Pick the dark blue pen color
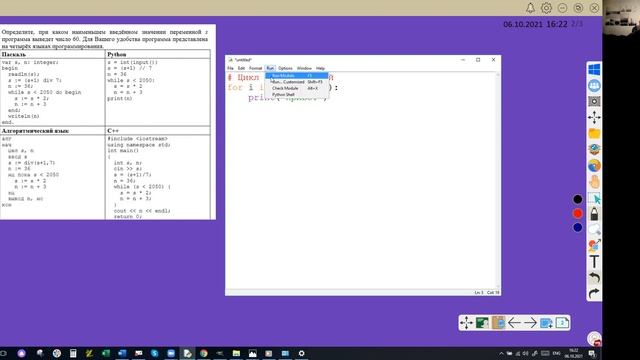This screenshot has width=640, height=360. [577, 227]
